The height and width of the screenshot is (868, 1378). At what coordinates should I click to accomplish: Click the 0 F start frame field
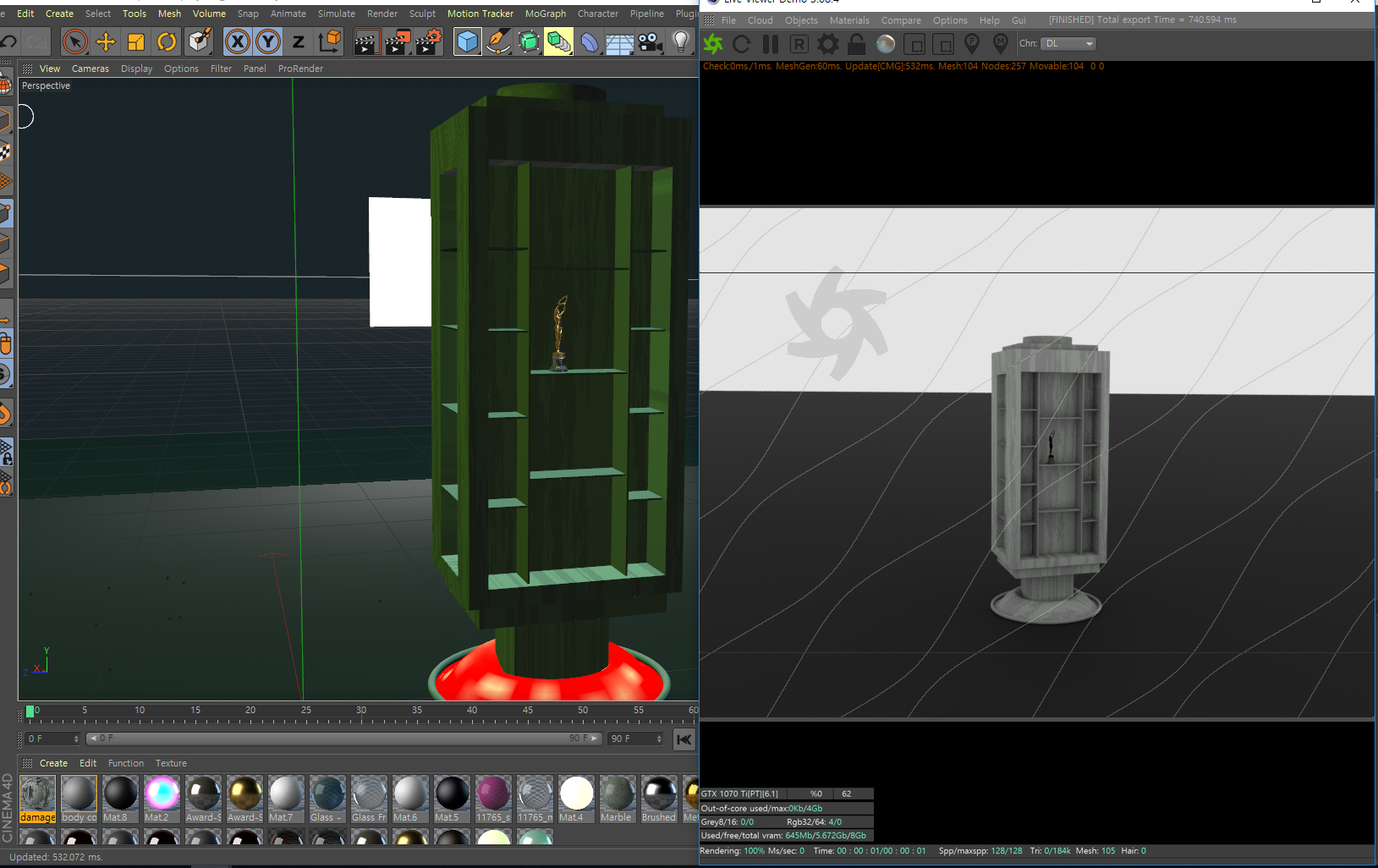[x=52, y=739]
